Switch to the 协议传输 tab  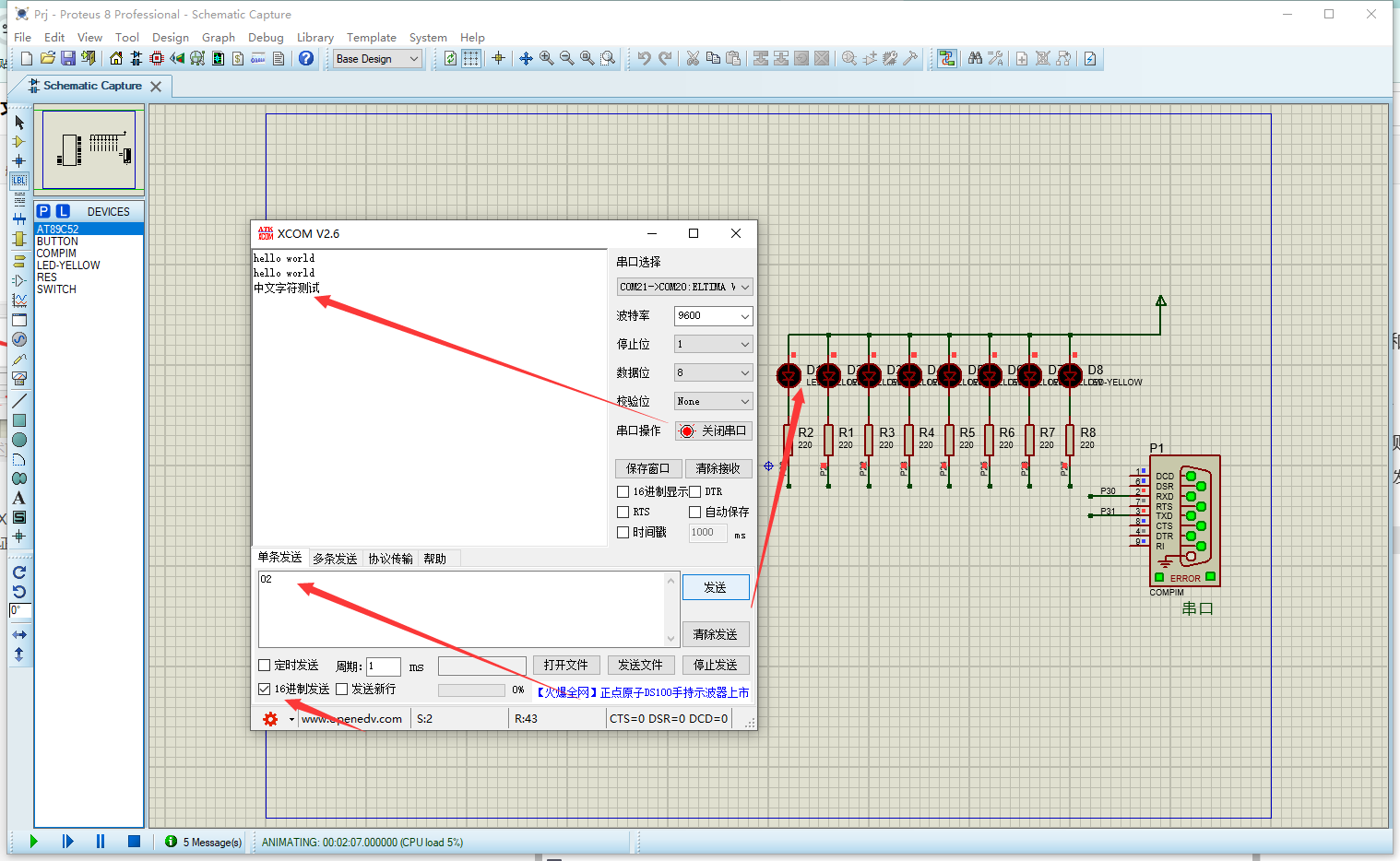click(x=391, y=559)
